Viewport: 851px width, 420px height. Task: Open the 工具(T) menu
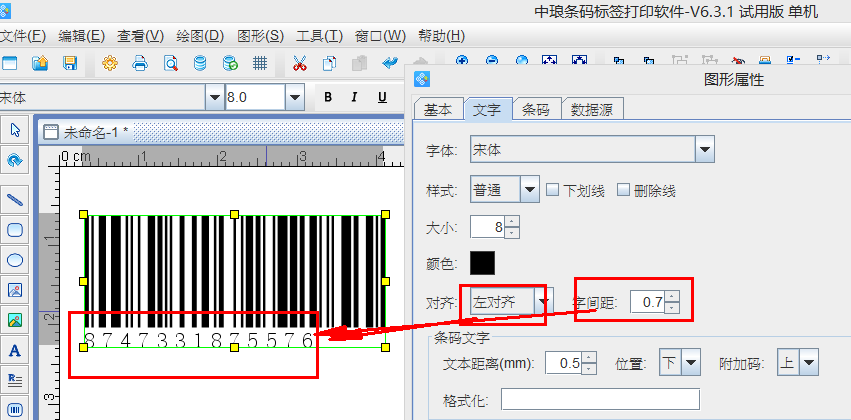(319, 36)
